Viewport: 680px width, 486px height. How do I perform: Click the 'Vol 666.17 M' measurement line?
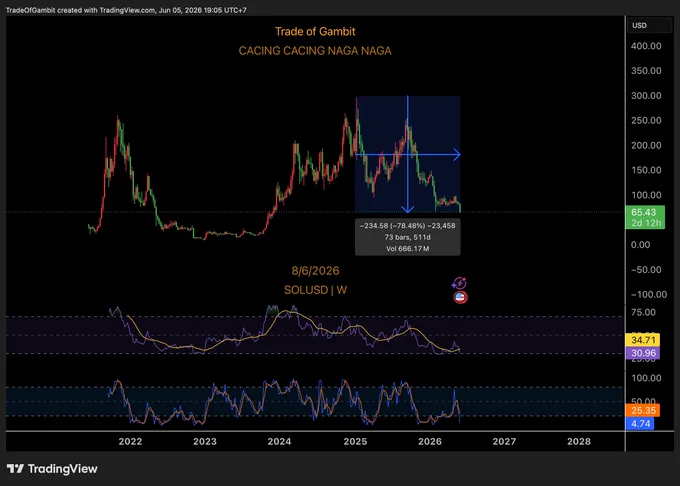[408, 249]
